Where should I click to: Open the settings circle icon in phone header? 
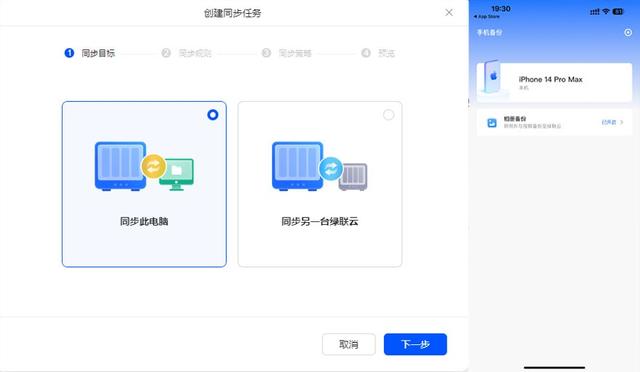coord(628,32)
